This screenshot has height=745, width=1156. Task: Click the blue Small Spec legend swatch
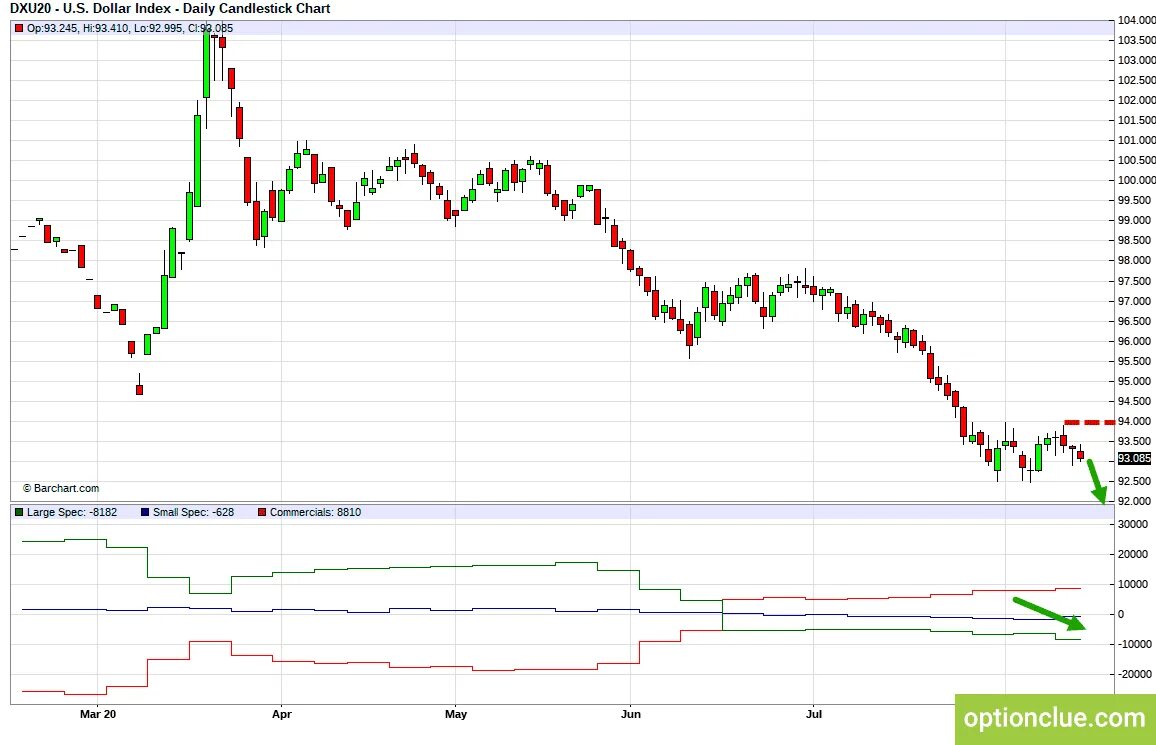[x=145, y=512]
